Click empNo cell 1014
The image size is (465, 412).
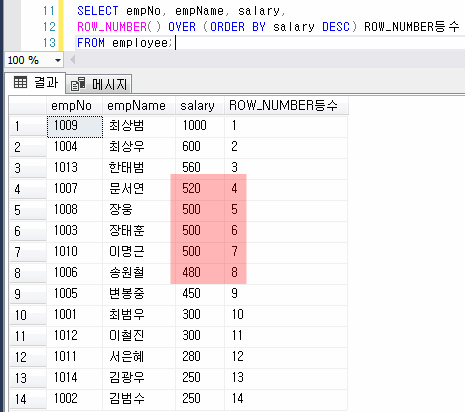coord(75,378)
